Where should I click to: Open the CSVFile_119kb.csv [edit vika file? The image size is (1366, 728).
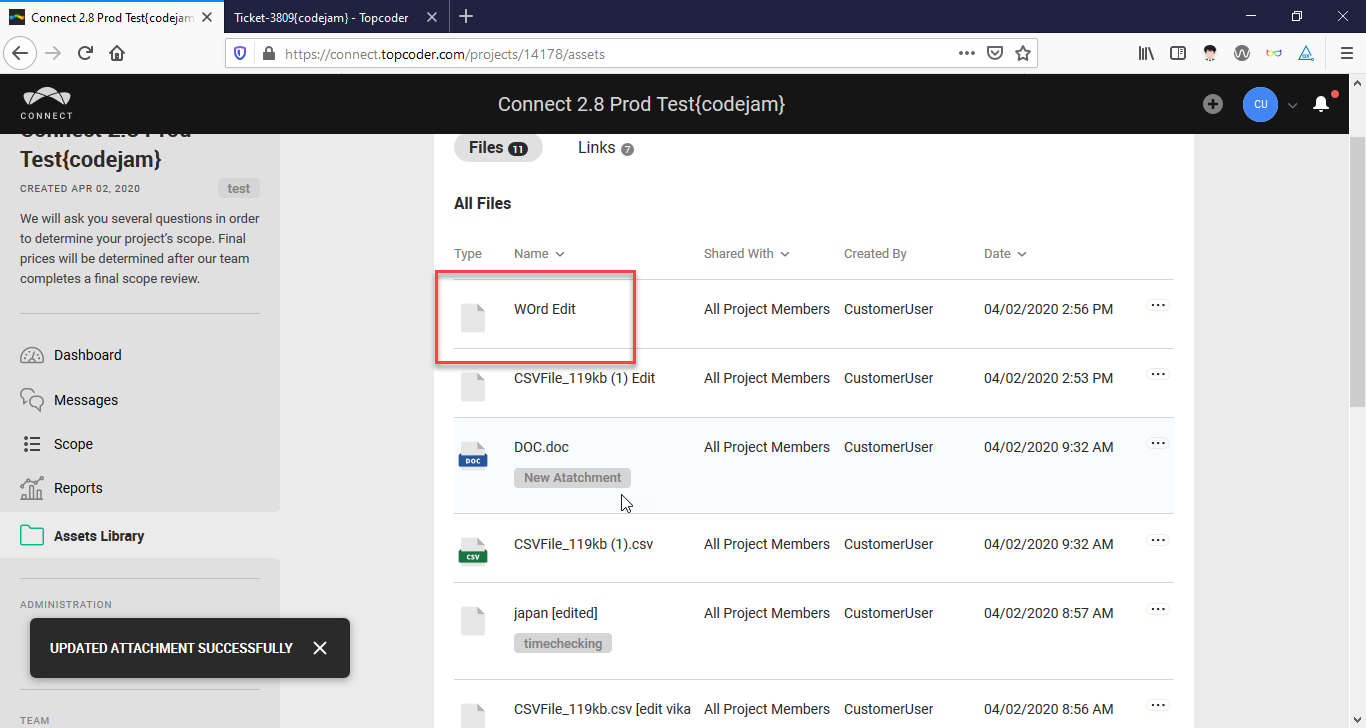(602, 709)
